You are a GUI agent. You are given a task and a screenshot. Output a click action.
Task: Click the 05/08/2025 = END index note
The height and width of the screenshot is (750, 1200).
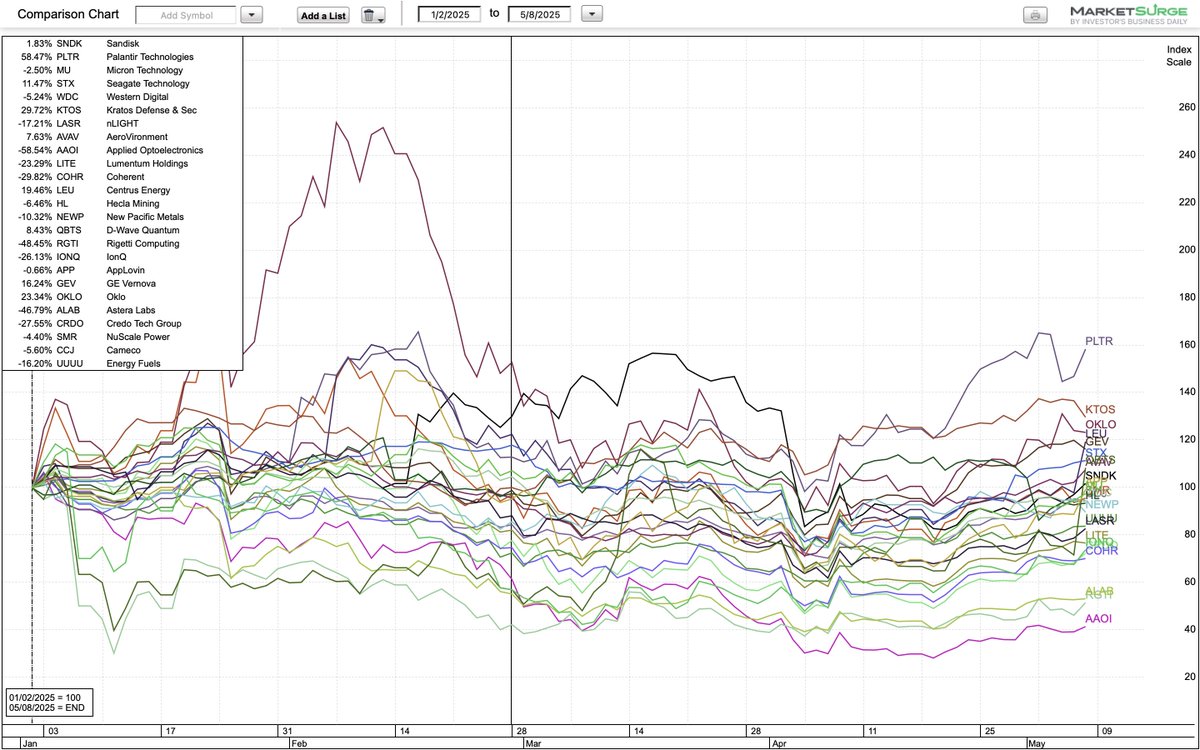pyautogui.click(x=46, y=706)
